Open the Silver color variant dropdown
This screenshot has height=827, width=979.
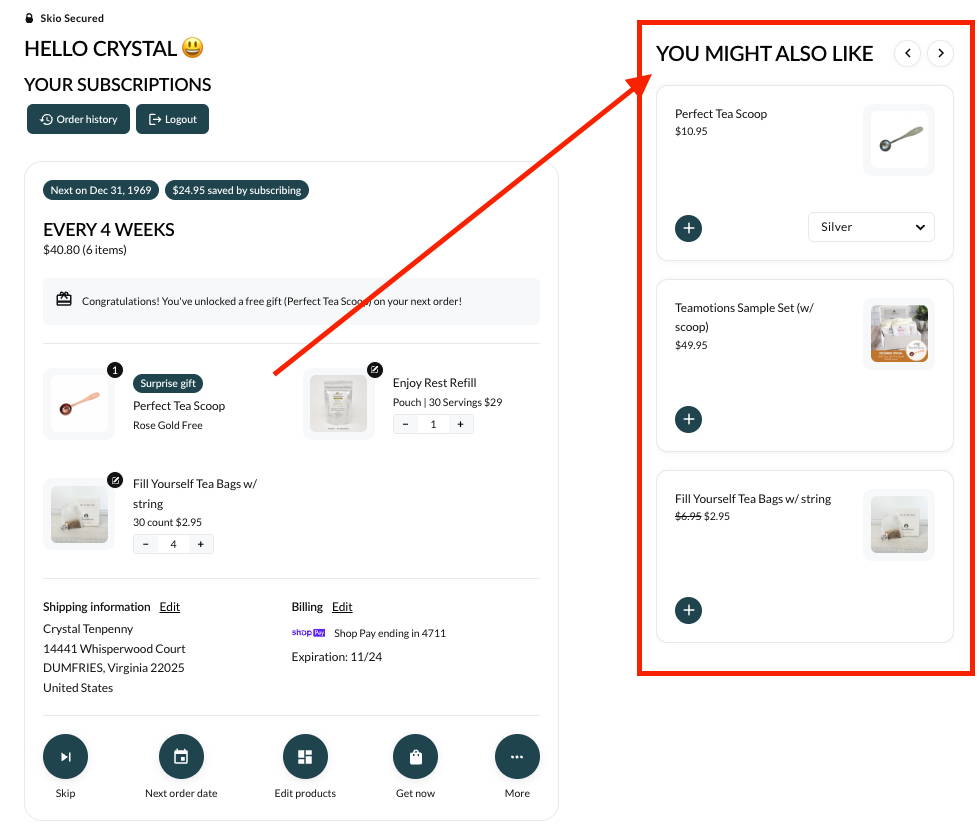[x=871, y=227]
